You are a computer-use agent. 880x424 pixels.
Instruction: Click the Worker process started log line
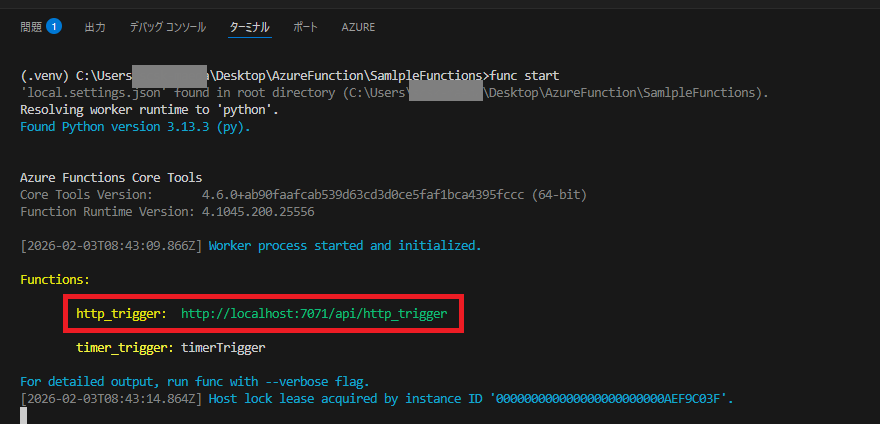coord(345,245)
